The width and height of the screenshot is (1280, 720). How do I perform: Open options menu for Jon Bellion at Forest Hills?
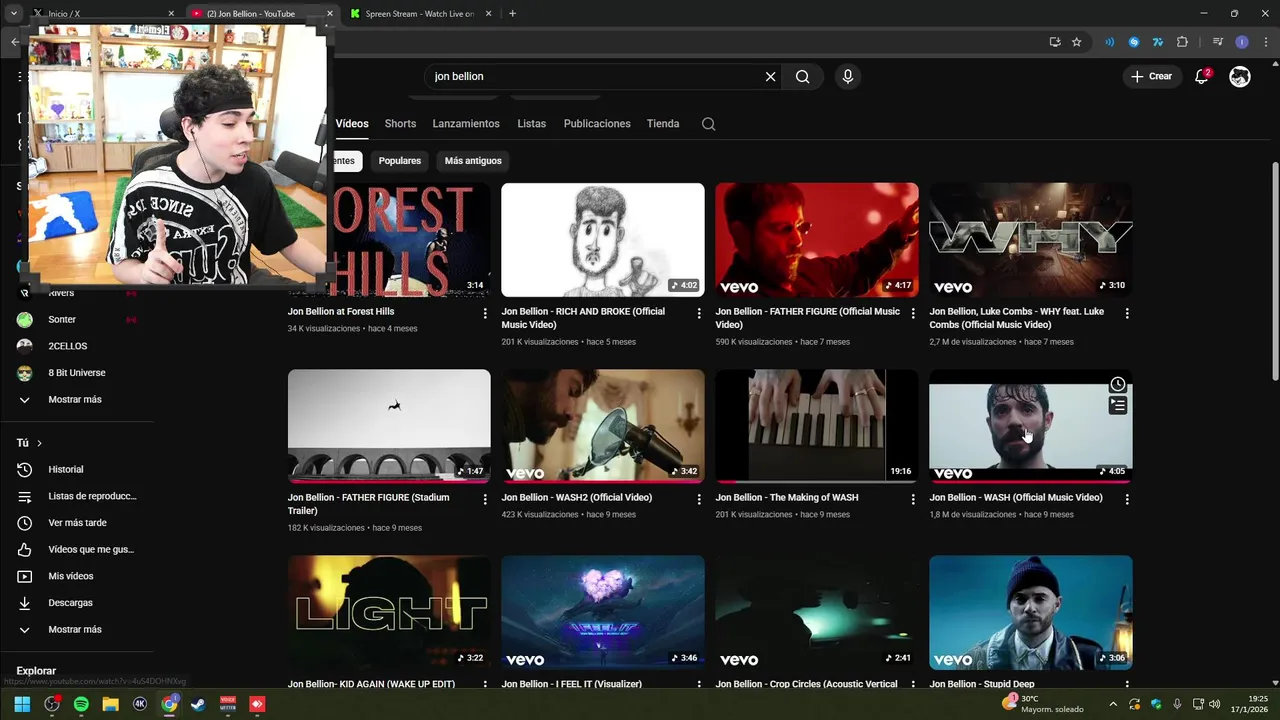pyautogui.click(x=485, y=313)
